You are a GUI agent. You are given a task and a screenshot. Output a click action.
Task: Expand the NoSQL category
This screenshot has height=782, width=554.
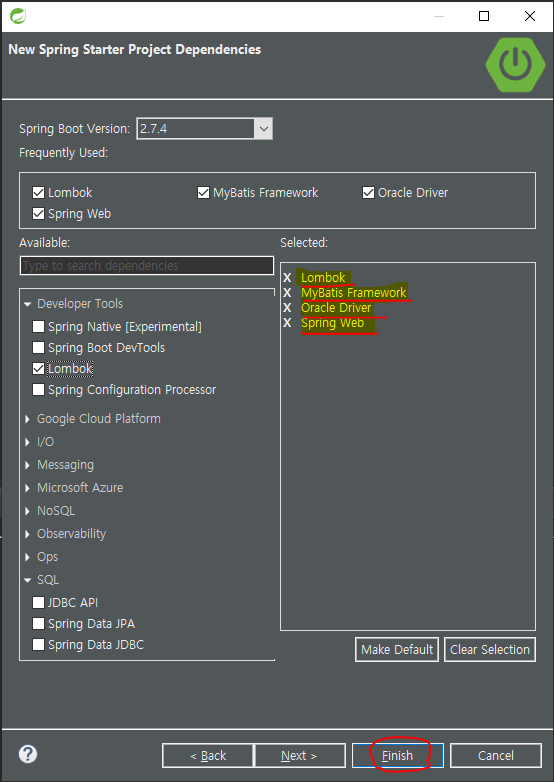[27, 511]
